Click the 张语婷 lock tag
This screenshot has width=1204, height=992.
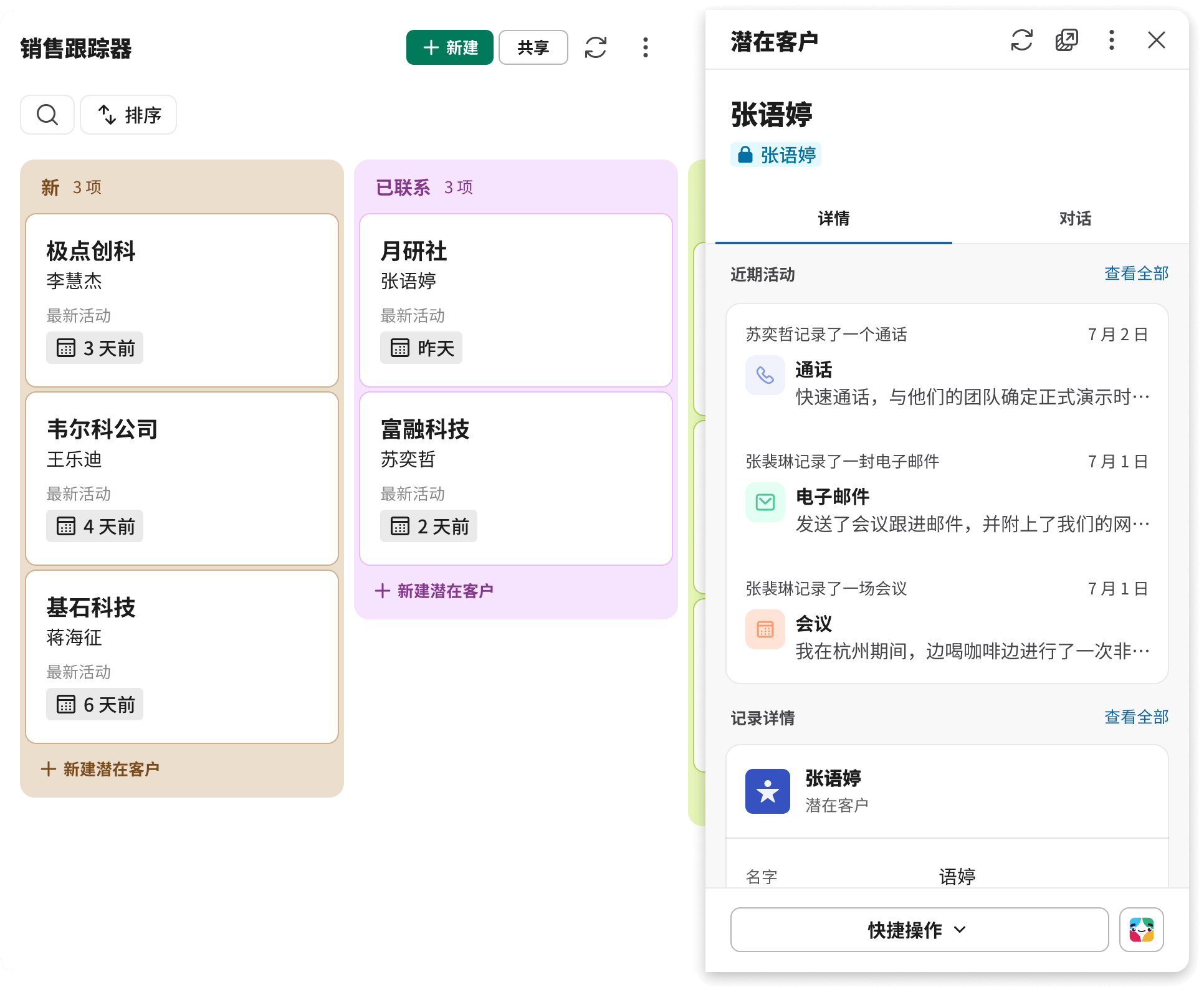(776, 155)
